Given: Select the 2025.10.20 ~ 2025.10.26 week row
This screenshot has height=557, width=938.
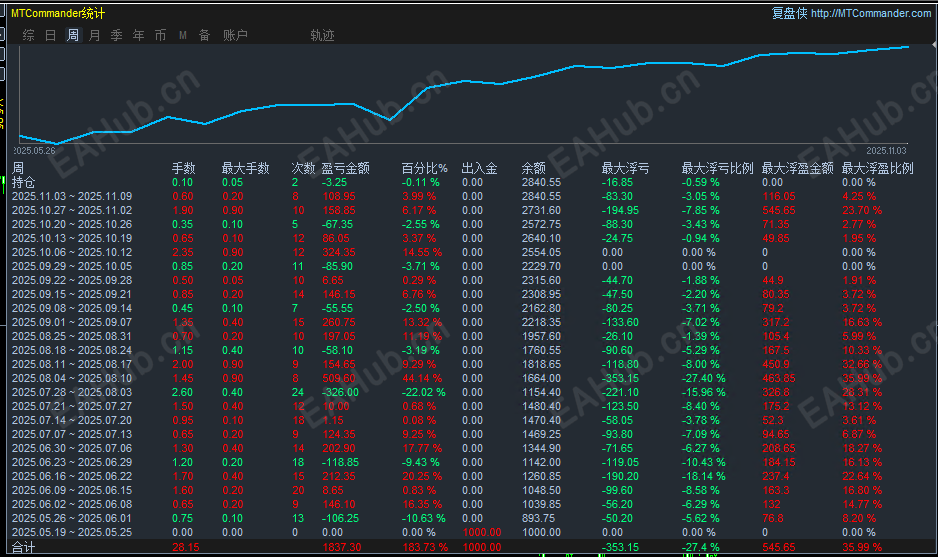Looking at the screenshot, I should point(470,224).
